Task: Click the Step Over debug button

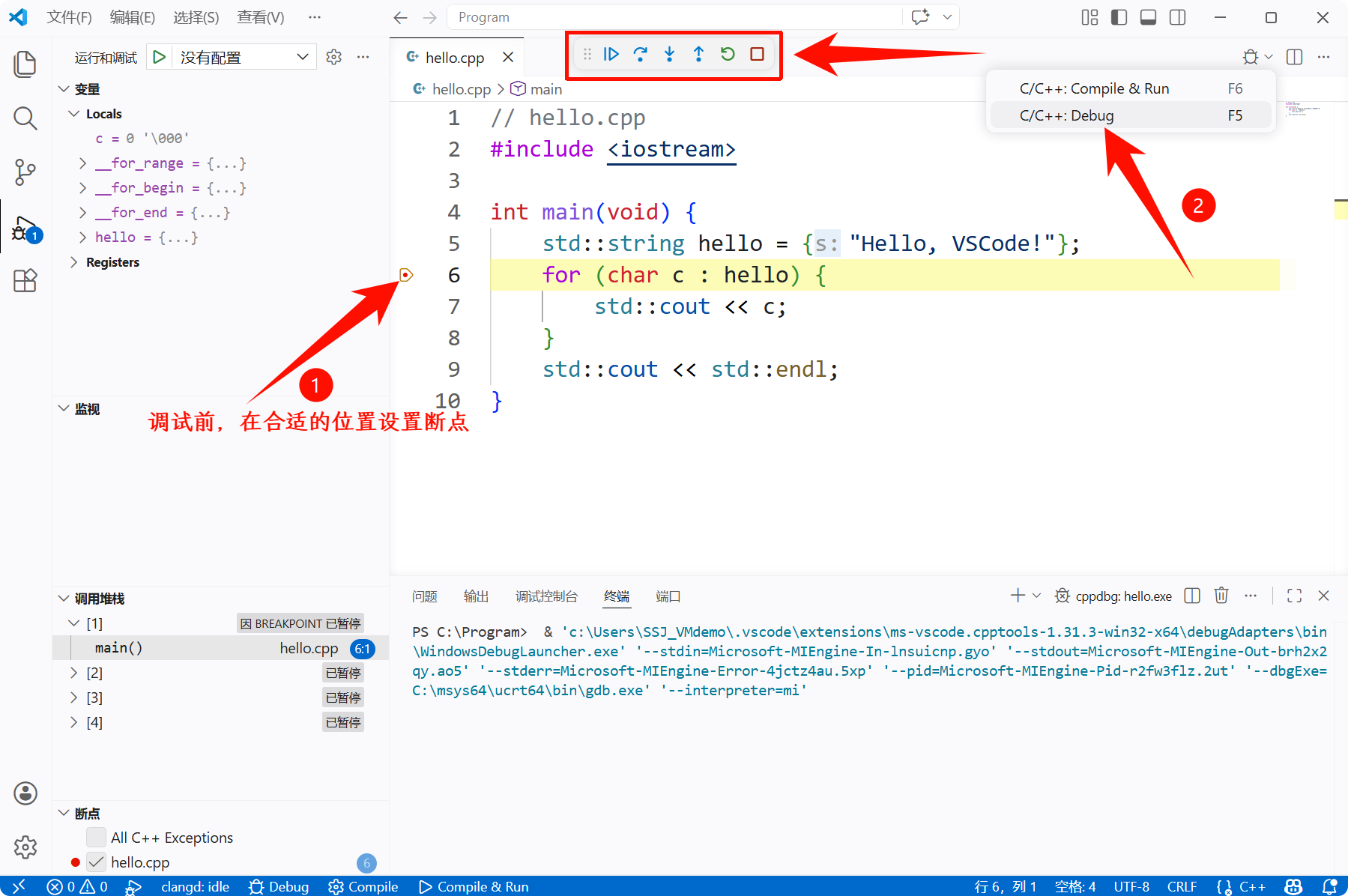Action: click(641, 54)
